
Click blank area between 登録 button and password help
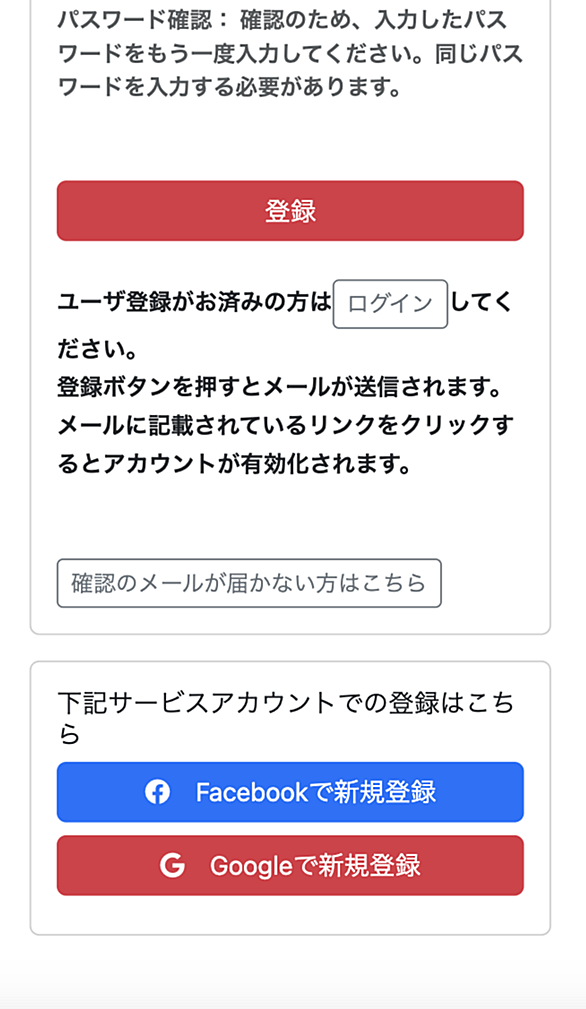tap(290, 140)
